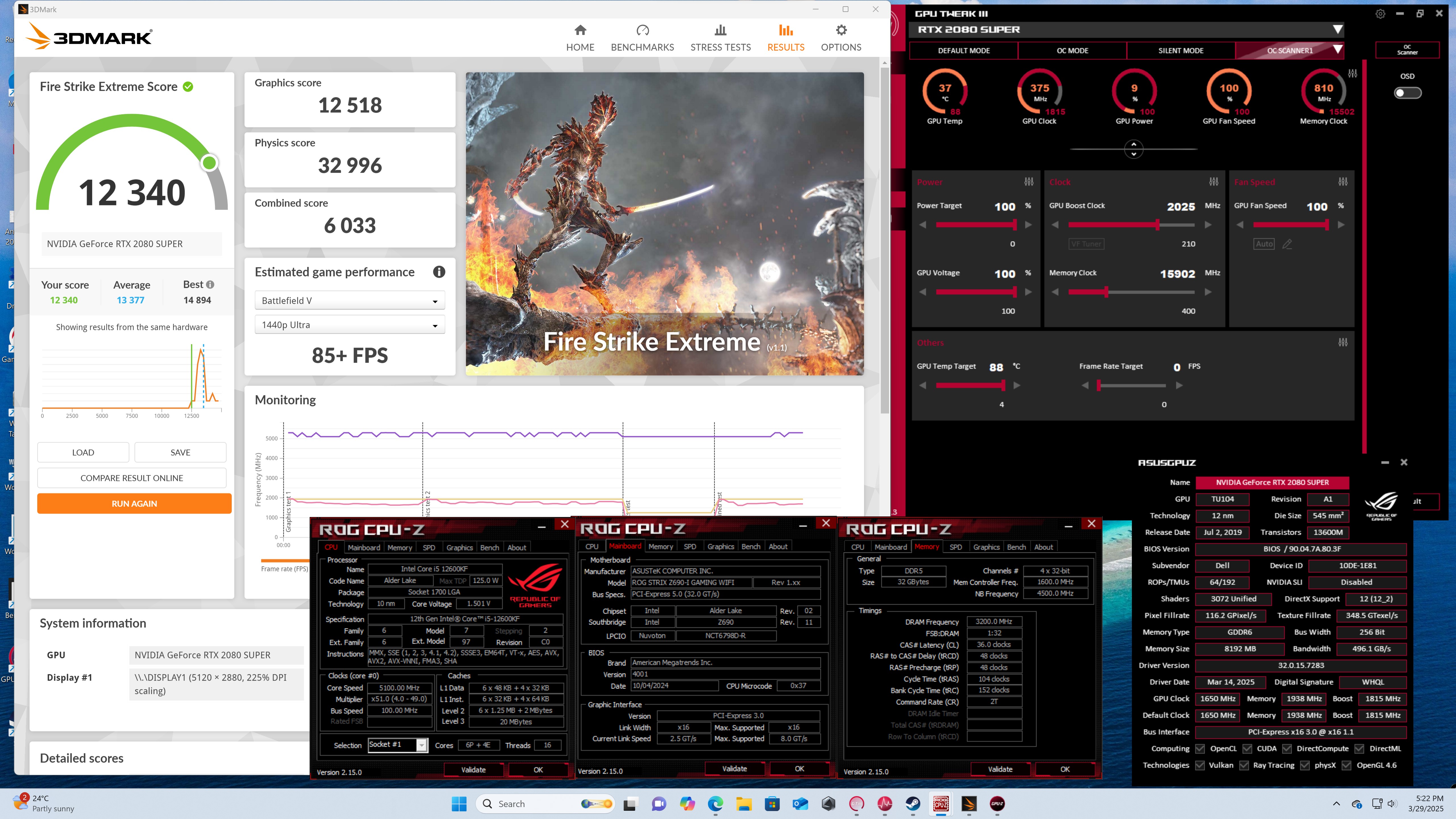Viewport: 1456px width, 819px height.
Task: Click the Best score info icon
Action: pyautogui.click(x=210, y=284)
